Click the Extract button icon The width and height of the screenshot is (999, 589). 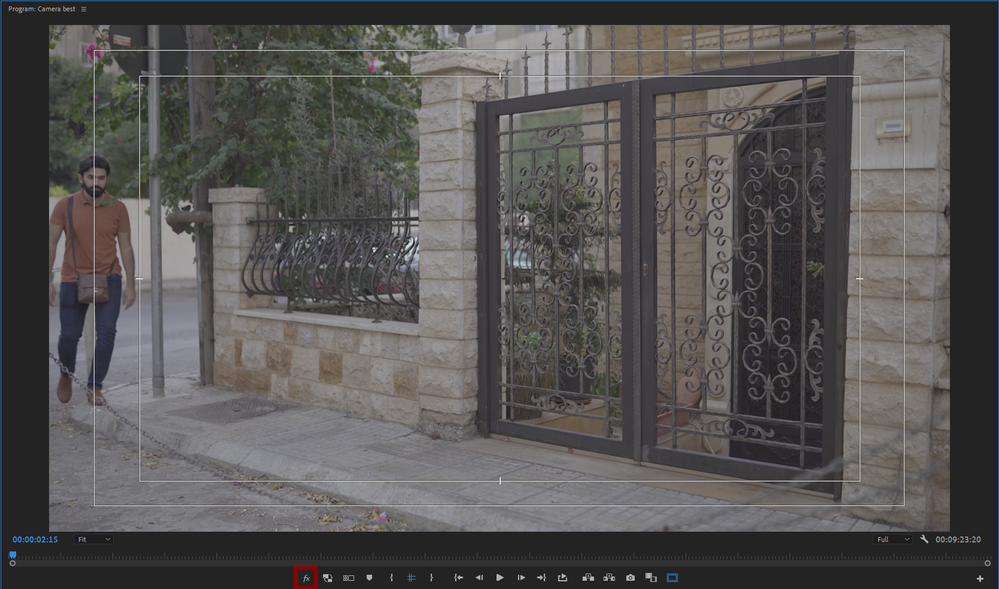(x=609, y=578)
